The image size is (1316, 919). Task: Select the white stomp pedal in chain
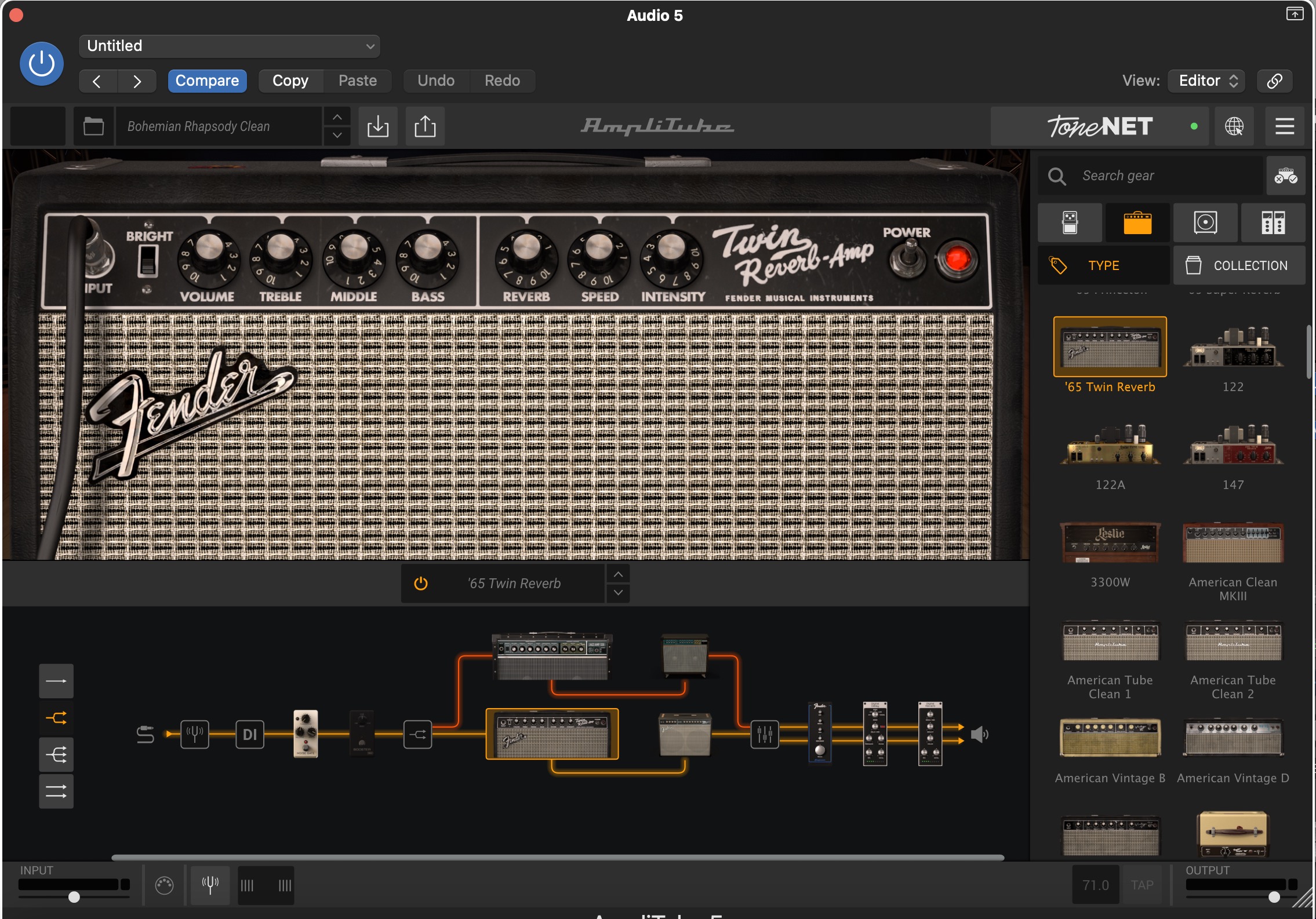tap(306, 734)
